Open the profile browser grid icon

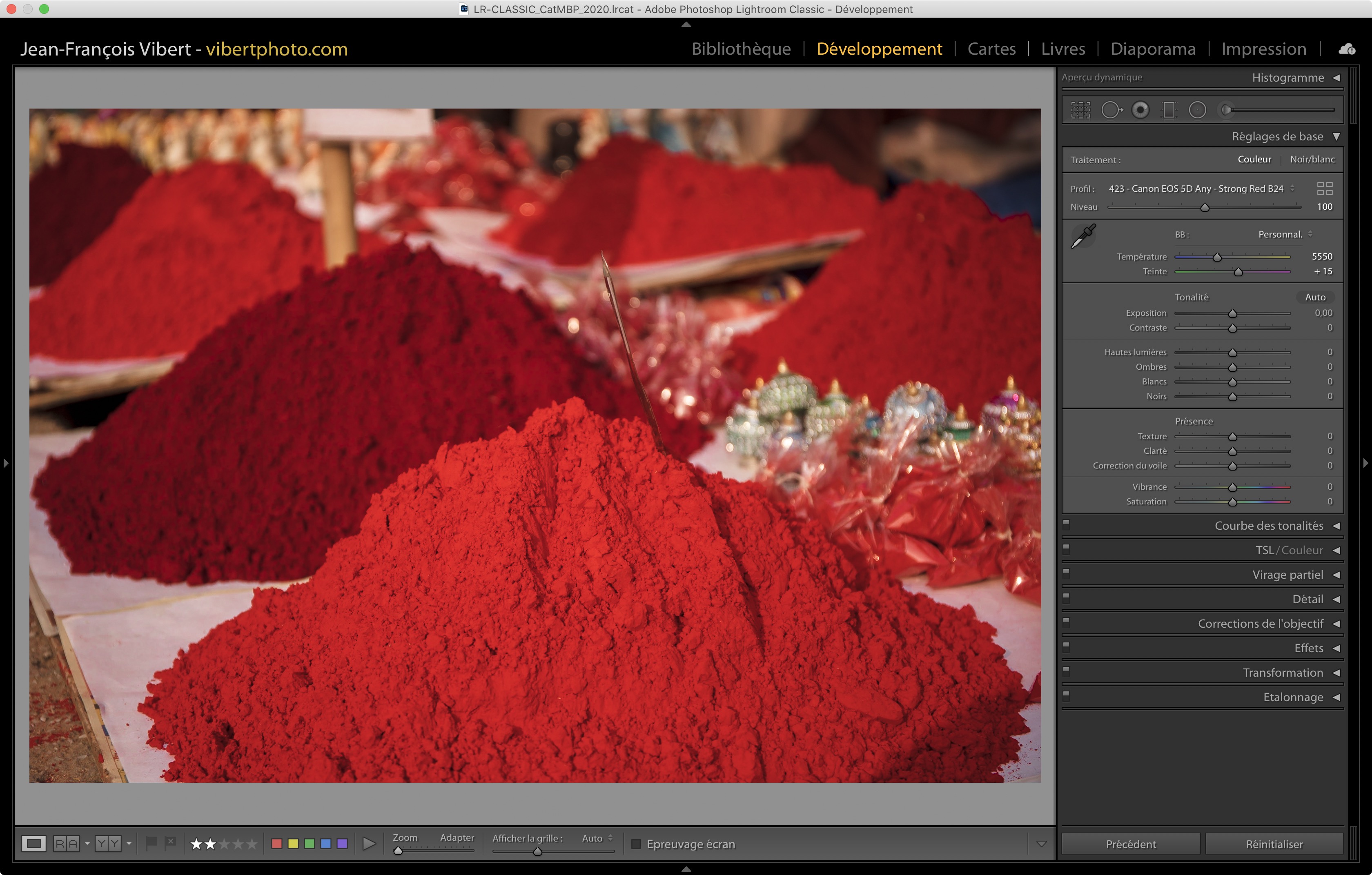coord(1325,189)
